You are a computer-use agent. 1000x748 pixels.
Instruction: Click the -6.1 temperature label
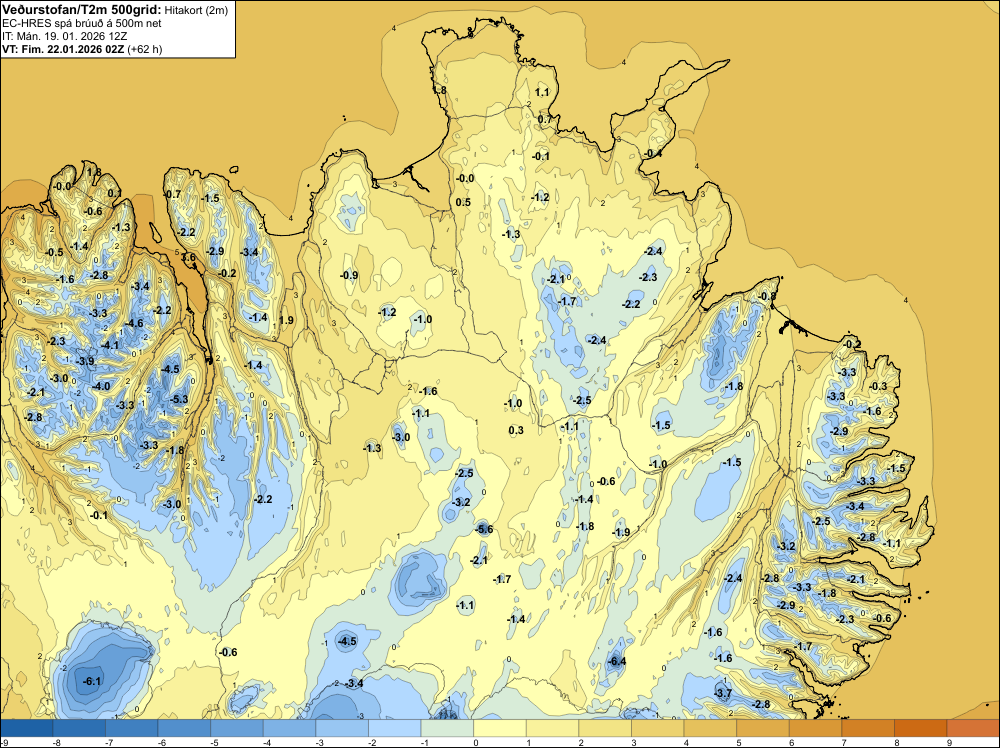[x=92, y=681]
